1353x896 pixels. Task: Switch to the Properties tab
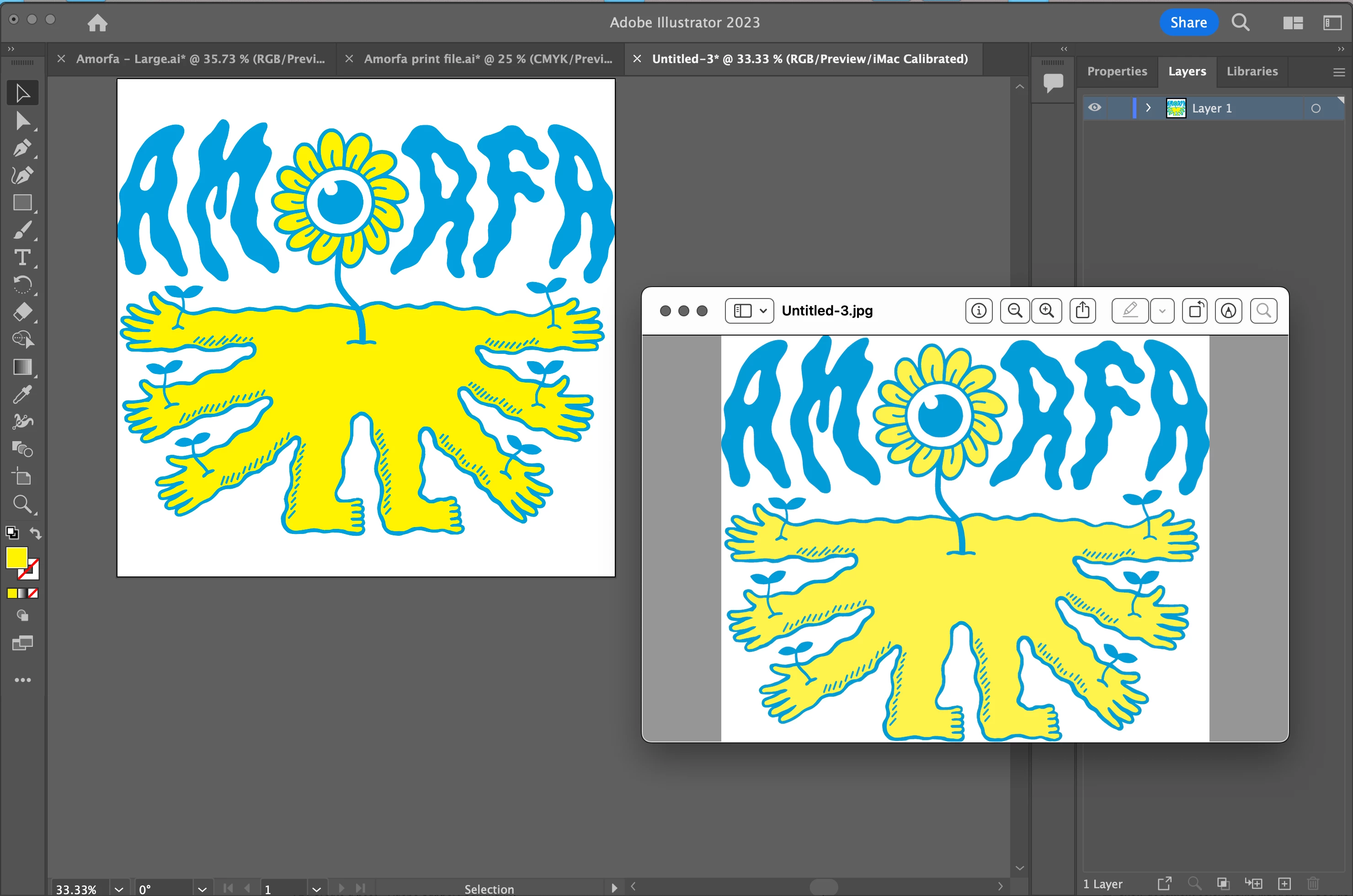click(x=1116, y=71)
